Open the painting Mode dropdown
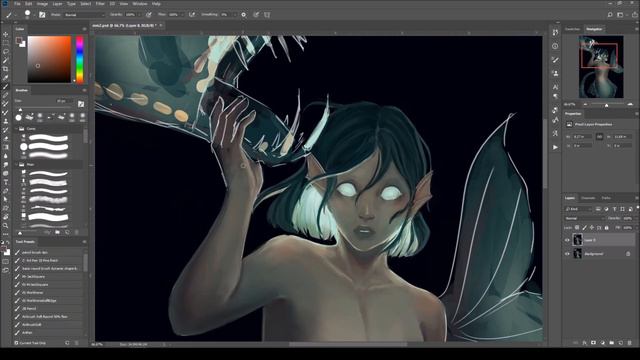640x360 pixels. pyautogui.click(x=84, y=15)
